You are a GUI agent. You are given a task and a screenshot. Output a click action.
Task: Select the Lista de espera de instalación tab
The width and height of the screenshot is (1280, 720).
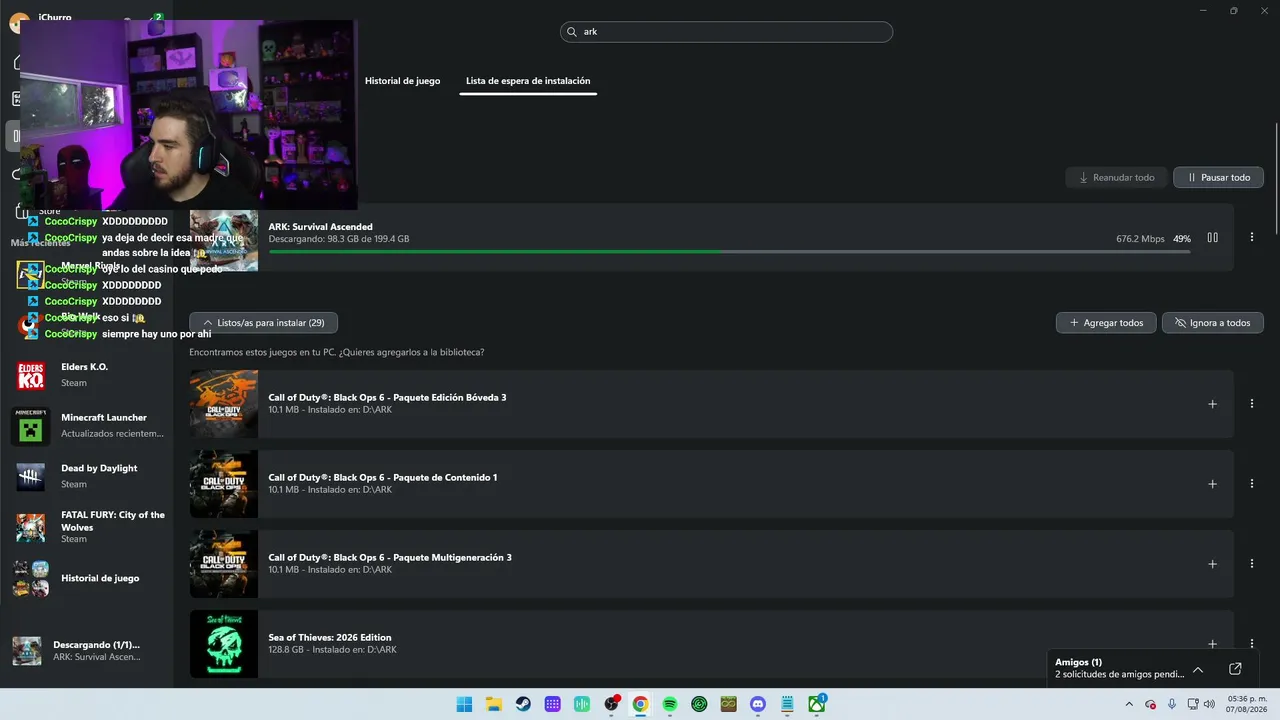[x=528, y=81]
